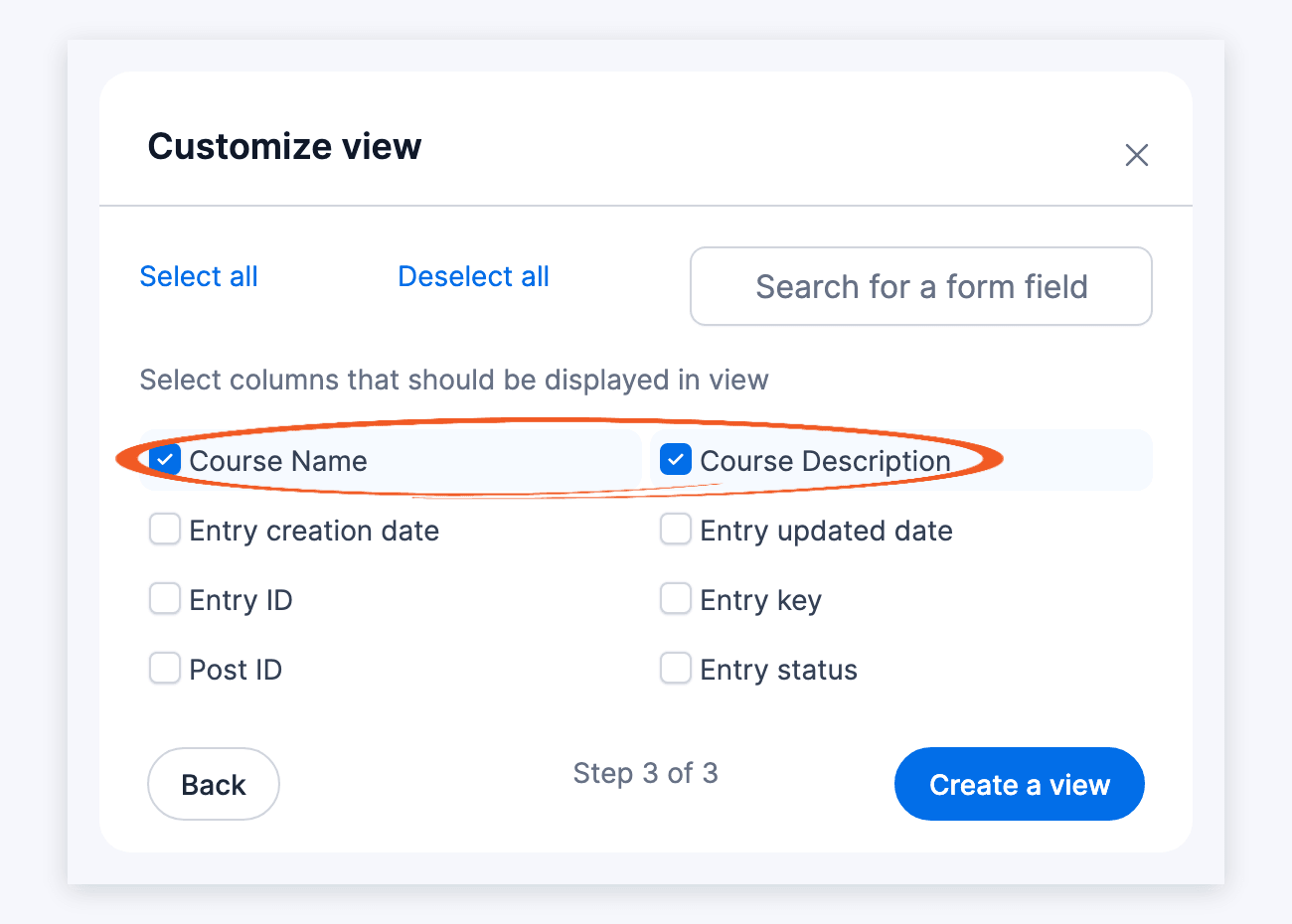Uncheck the Course Description checkbox
This screenshot has height=924, width=1292.
(x=676, y=460)
